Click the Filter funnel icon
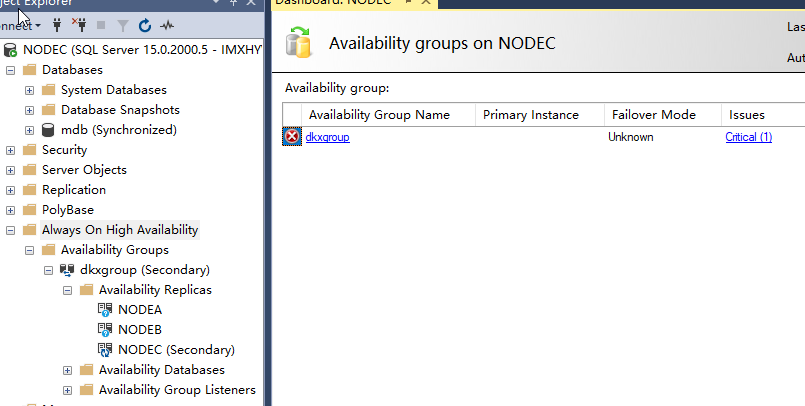 123,25
